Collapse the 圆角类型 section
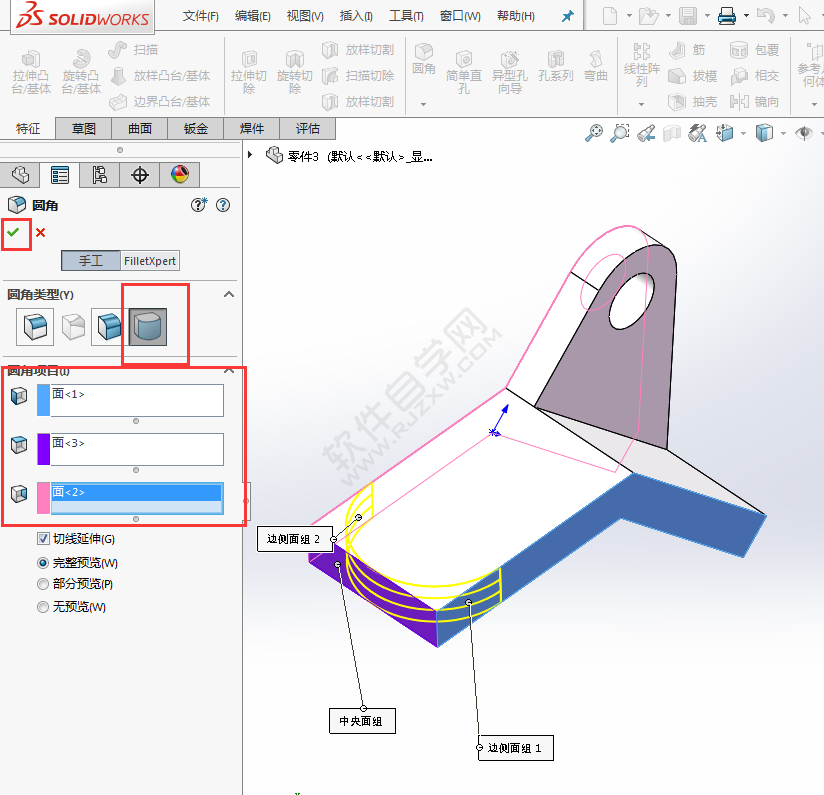Image resolution: width=824 pixels, height=795 pixels. tap(229, 294)
